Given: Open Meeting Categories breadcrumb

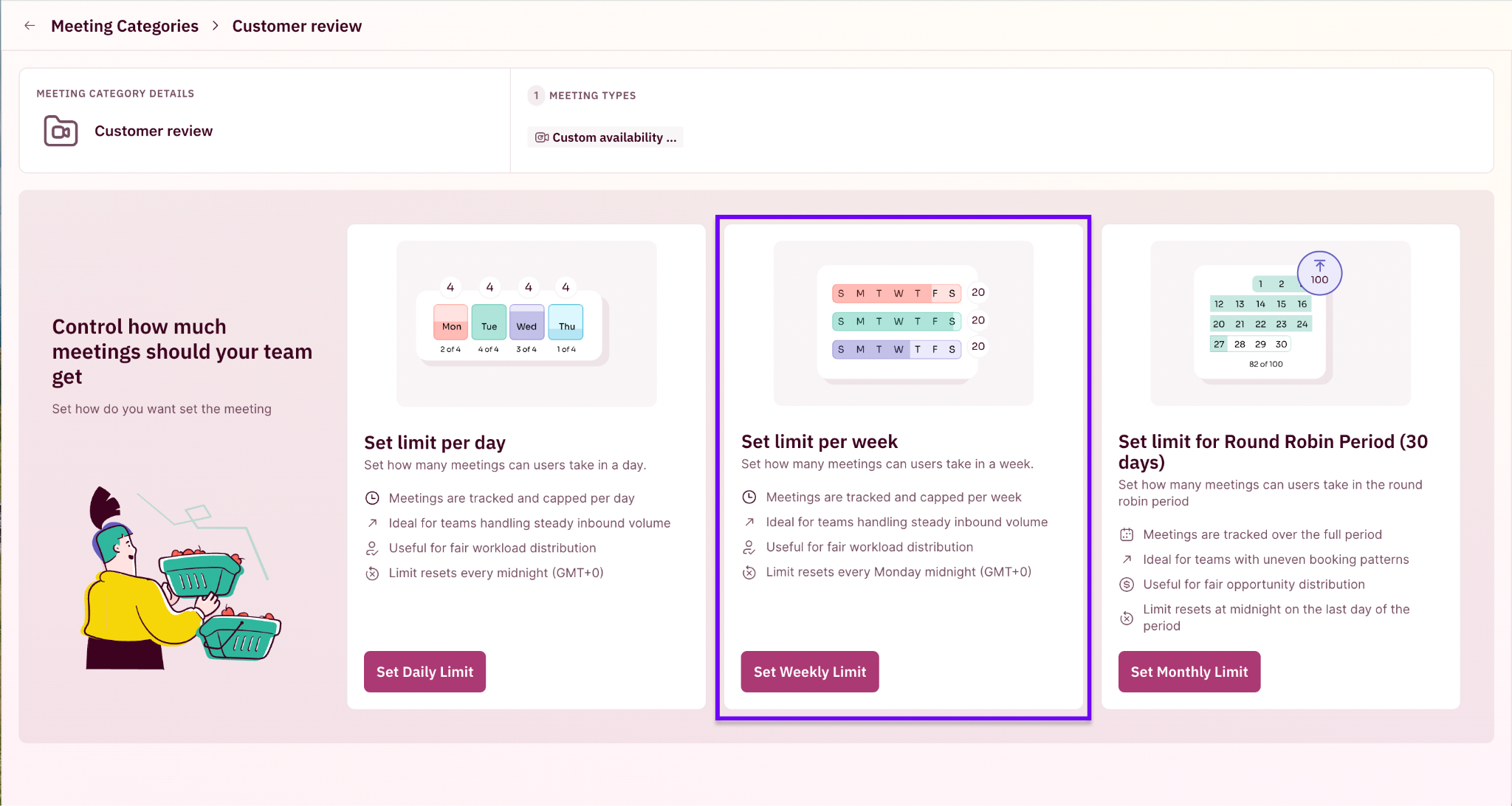Looking at the screenshot, I should pyautogui.click(x=125, y=26).
